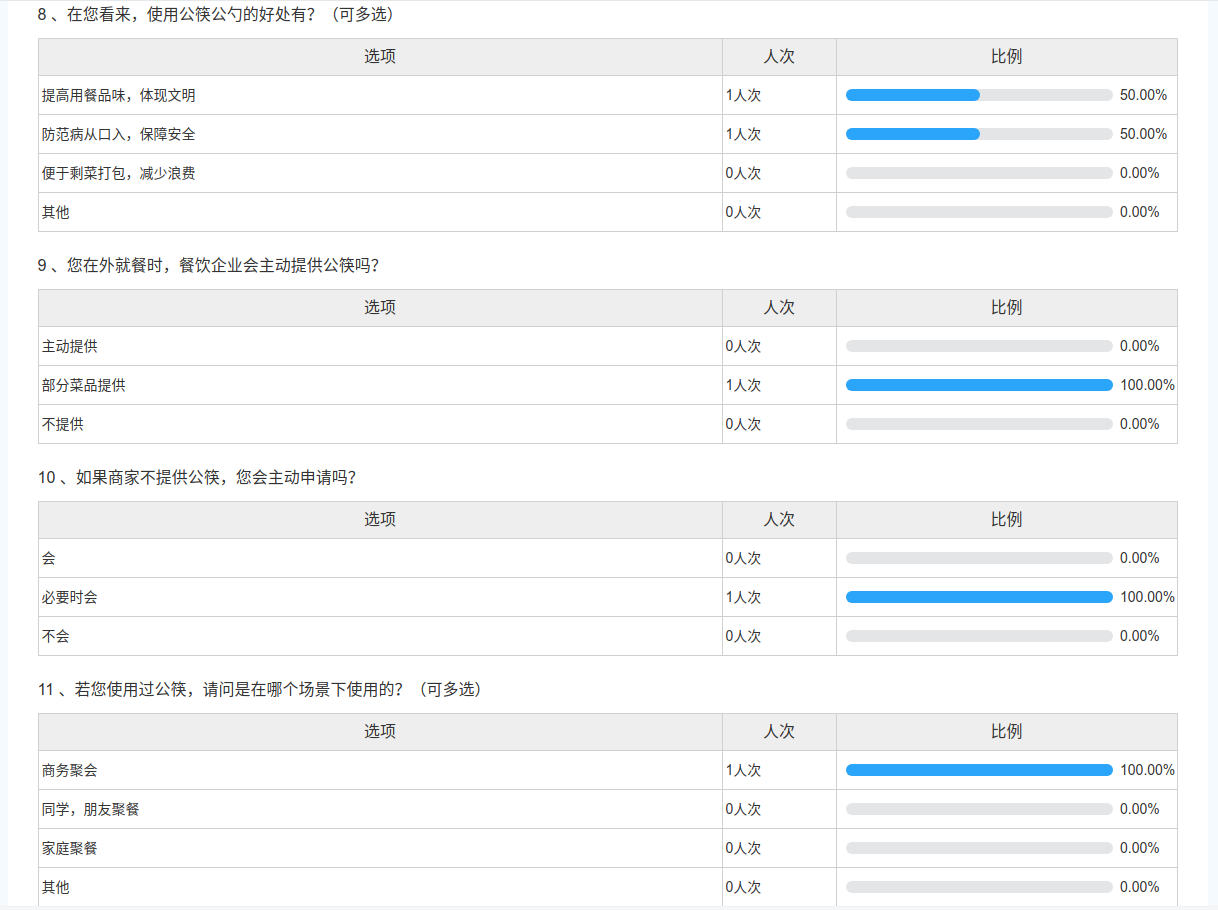Image resolution: width=1218 pixels, height=910 pixels.
Task: Click the progress bar for 商务聚会
Action: tap(978, 770)
